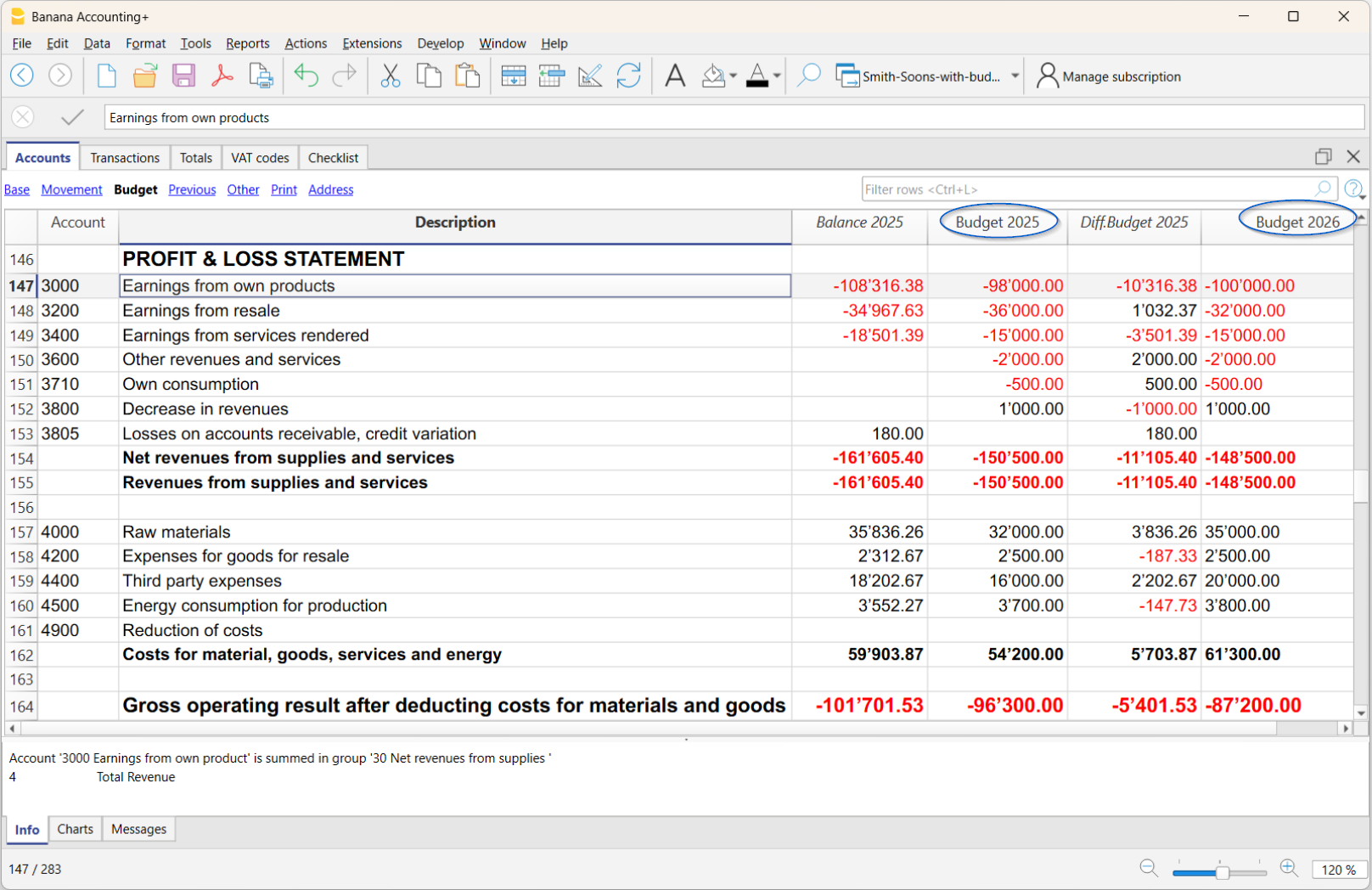The image size is (1372, 890).
Task: Open the help question mark dropdown
Action: click(1354, 189)
